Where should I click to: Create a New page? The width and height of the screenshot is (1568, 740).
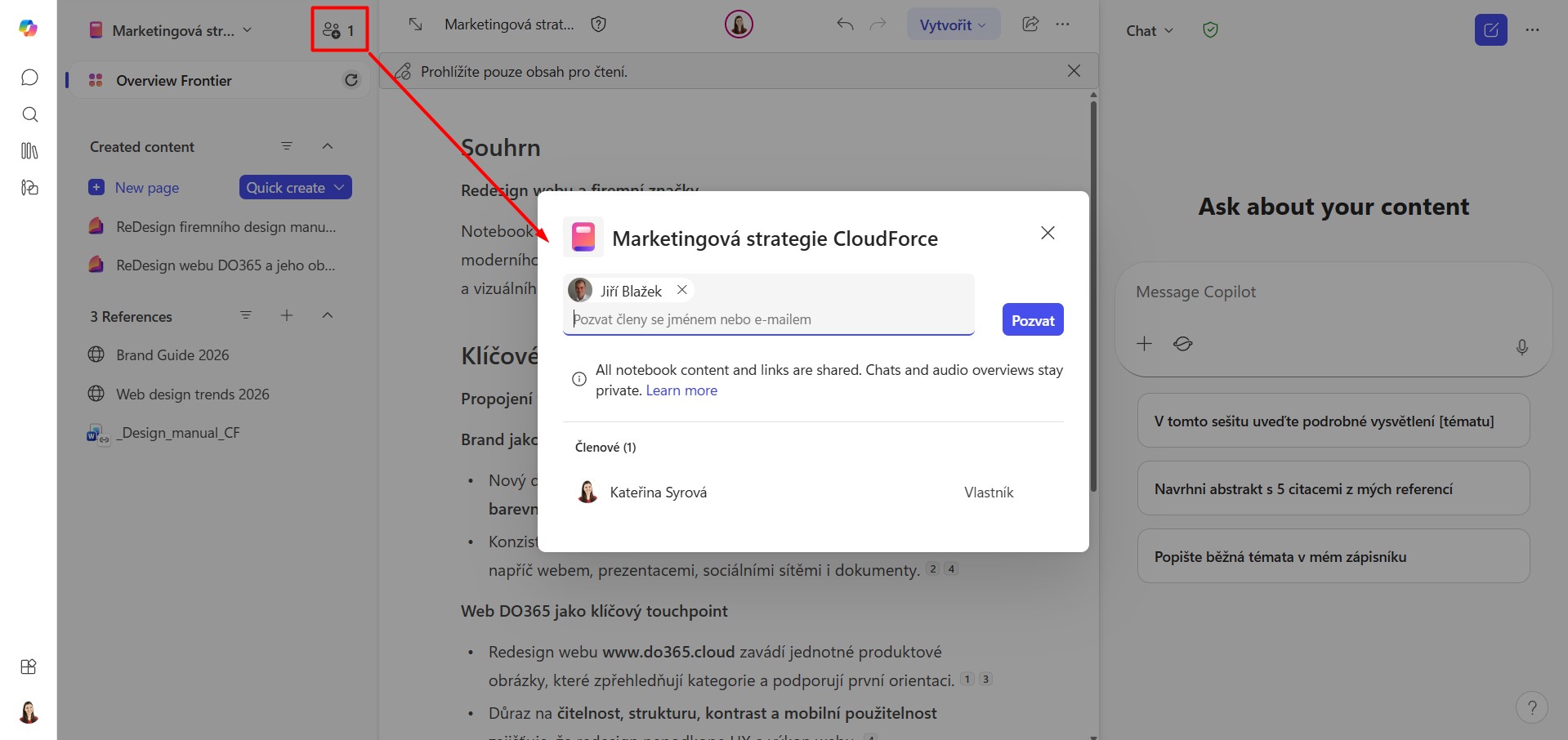coord(134,187)
